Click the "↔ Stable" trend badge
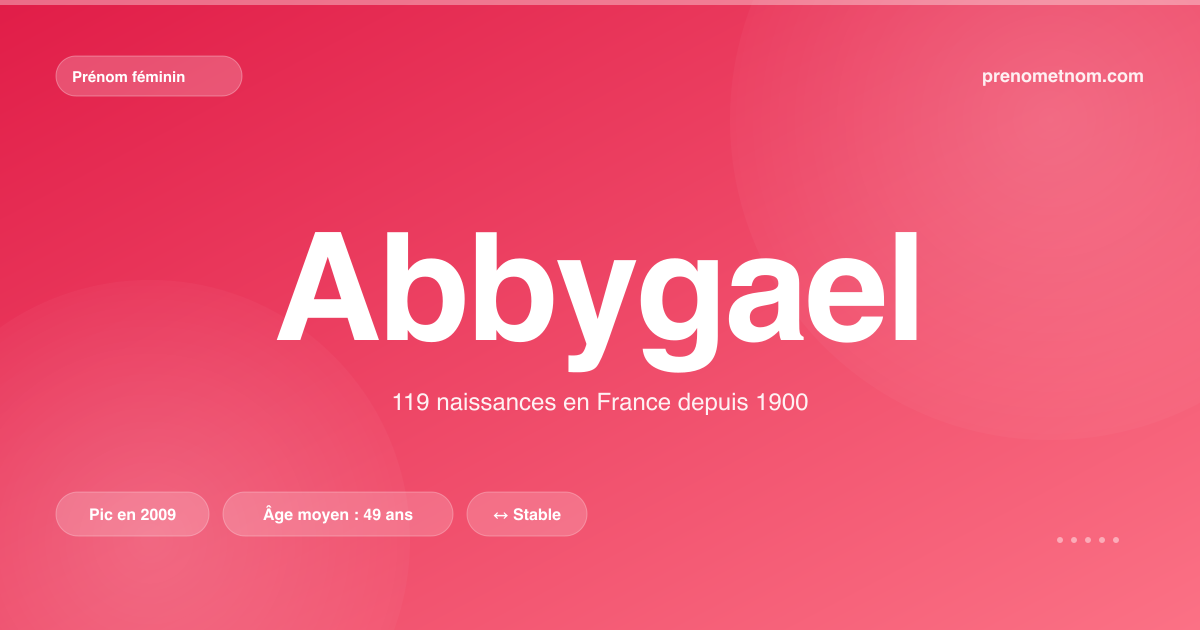Viewport: 1200px width, 630px height. [527, 514]
